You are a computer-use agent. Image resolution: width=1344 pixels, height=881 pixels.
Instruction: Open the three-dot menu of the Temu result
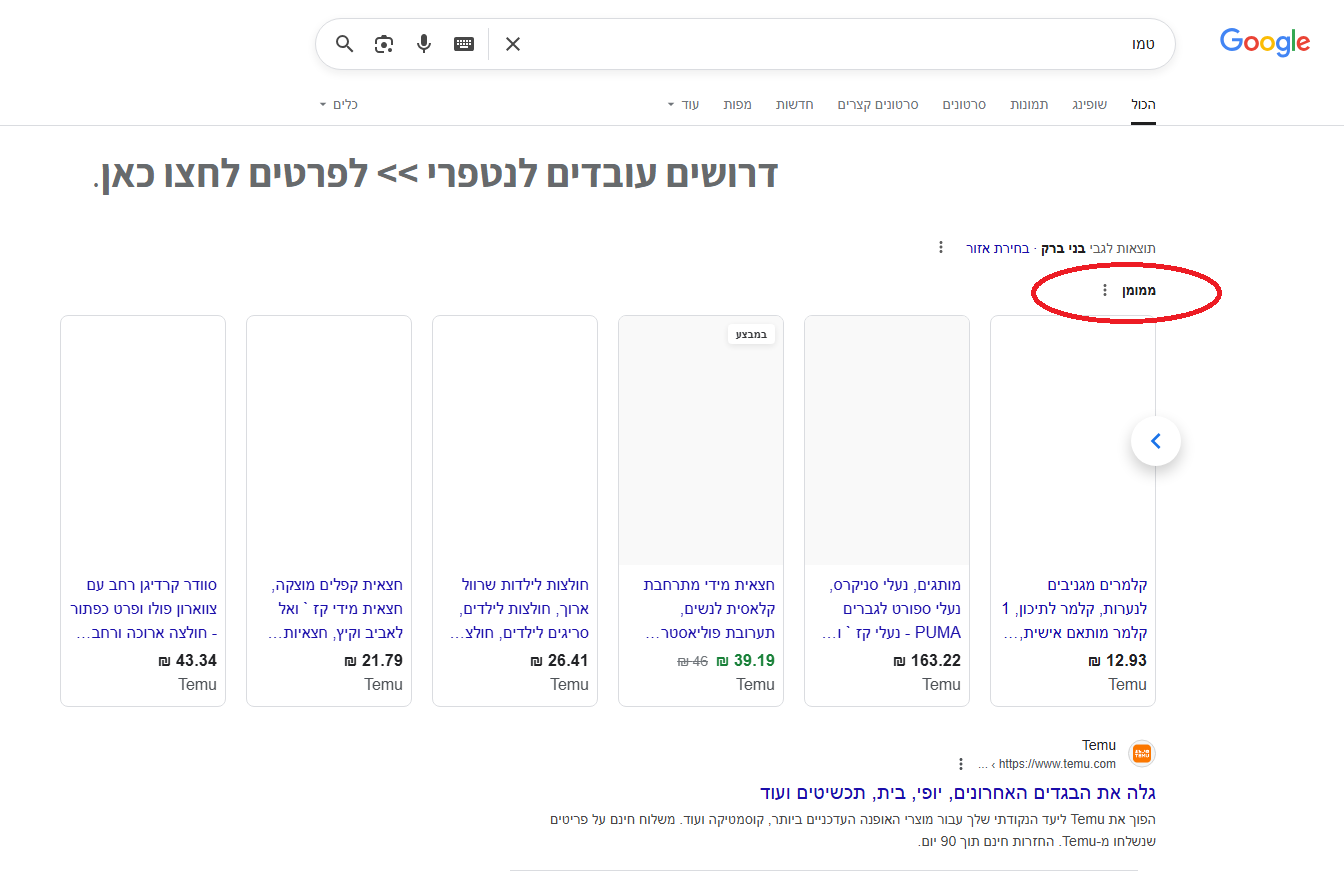point(961,764)
